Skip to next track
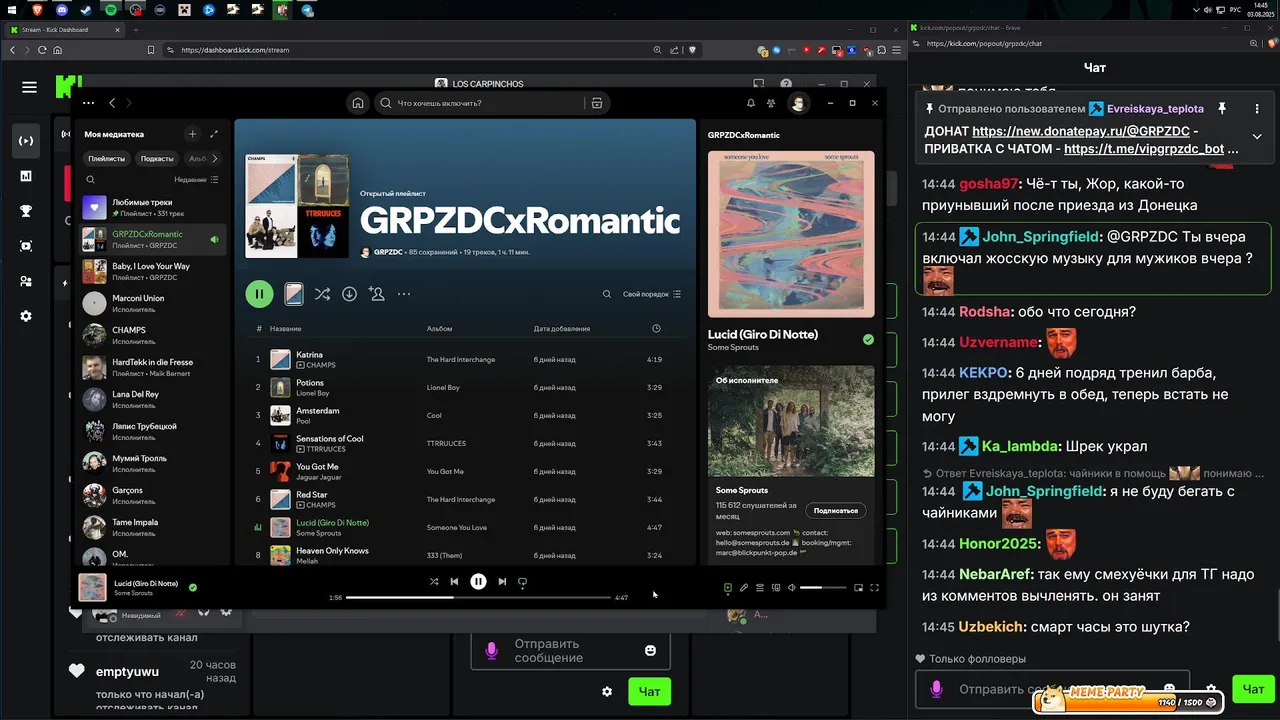 [x=502, y=581]
